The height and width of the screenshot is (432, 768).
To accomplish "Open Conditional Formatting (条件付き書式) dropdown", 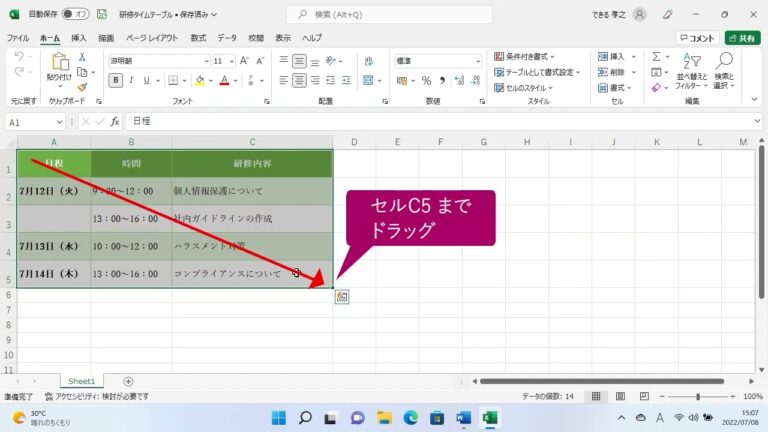I will [524, 57].
